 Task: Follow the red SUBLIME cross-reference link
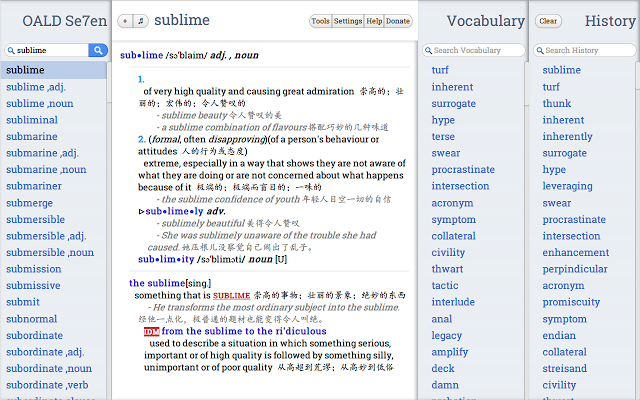[x=231, y=296]
